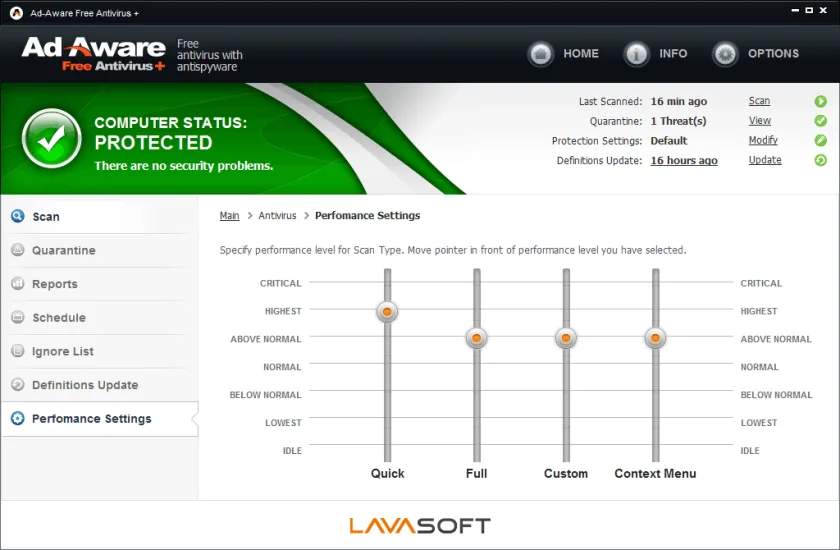Click the Ad-Aware logo in title bar
The image size is (840, 550).
point(16,13)
